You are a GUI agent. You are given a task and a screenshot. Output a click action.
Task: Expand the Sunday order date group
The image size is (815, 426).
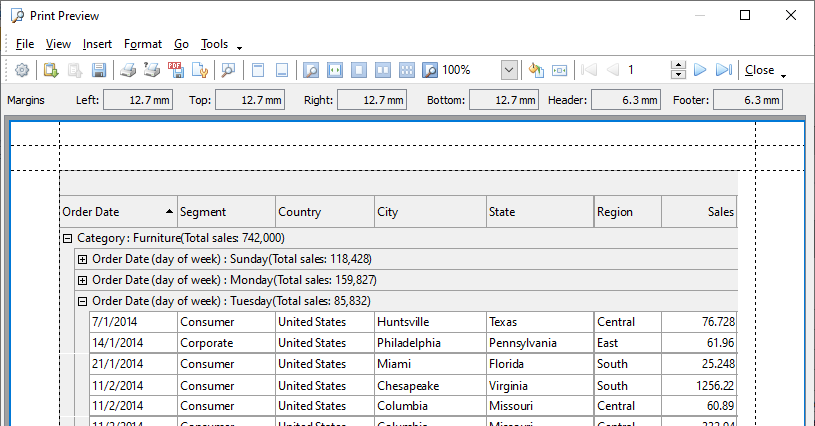click(x=83, y=259)
